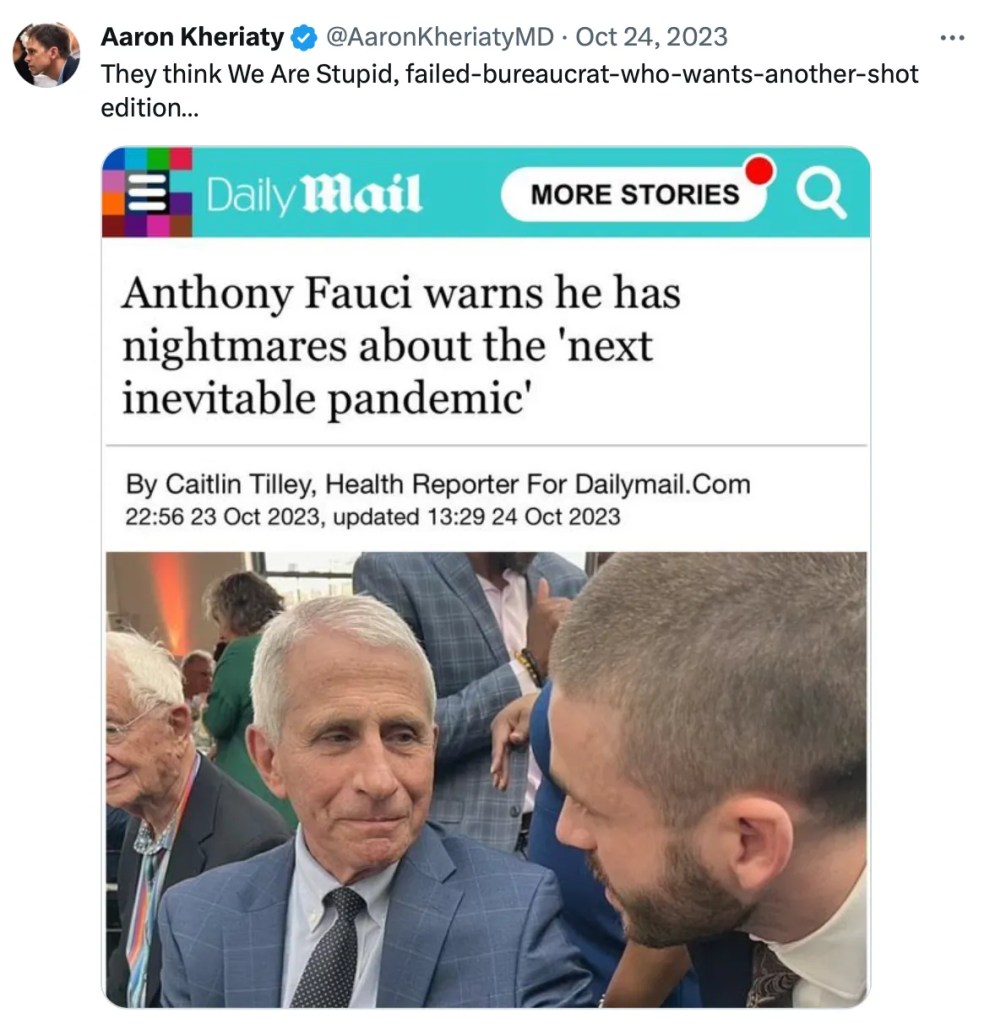Open the embedded article photo
The height and width of the screenshot is (1023, 995).
tap(486, 780)
